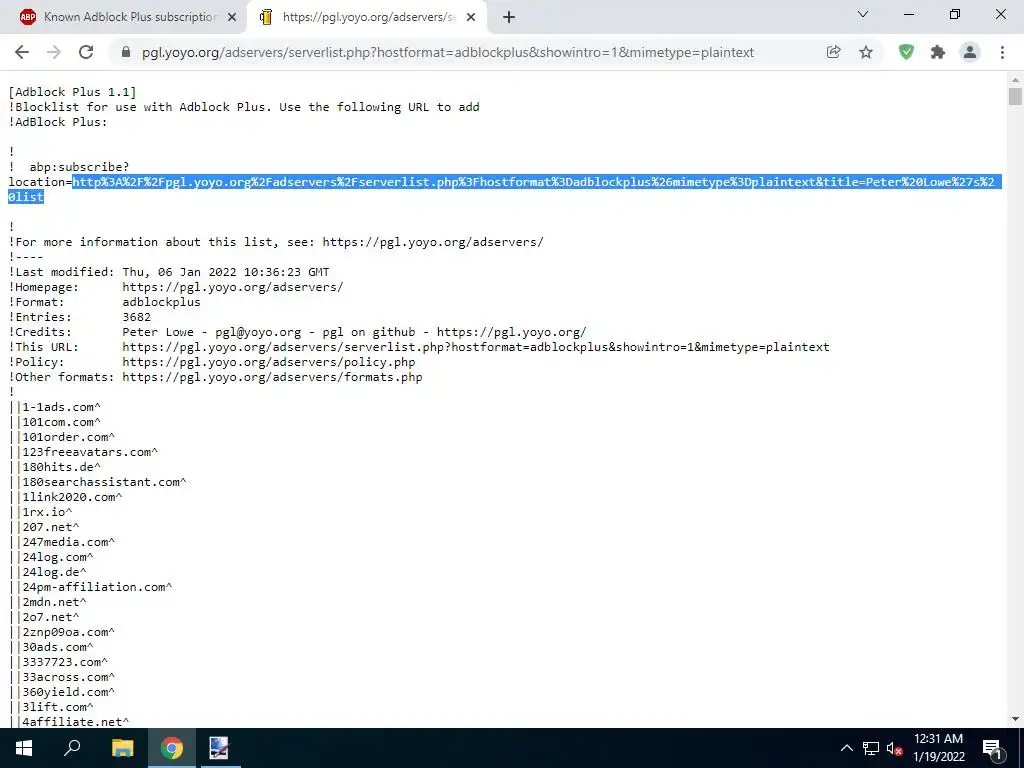The height and width of the screenshot is (768, 1024).
Task: Click the entry "||2mdn.net^"
Action: pos(48,603)
